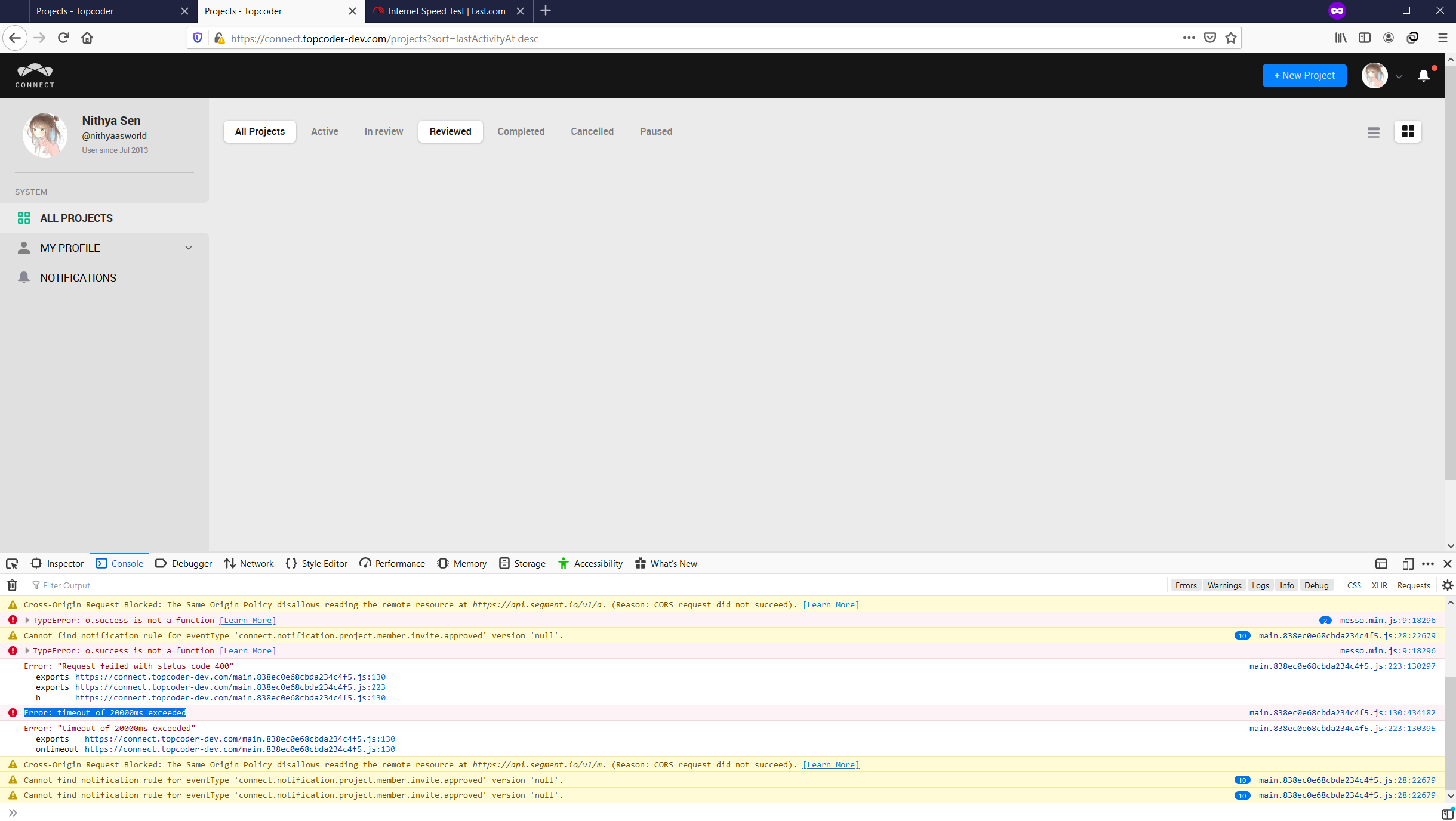Bookmark this page with the star
The width and height of the screenshot is (1456, 821).
(x=1230, y=38)
